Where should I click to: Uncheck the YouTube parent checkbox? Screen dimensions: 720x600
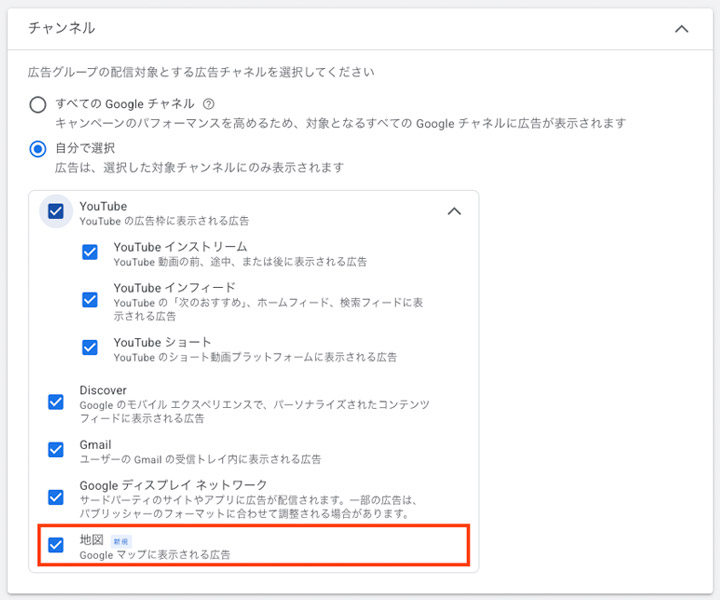56,211
